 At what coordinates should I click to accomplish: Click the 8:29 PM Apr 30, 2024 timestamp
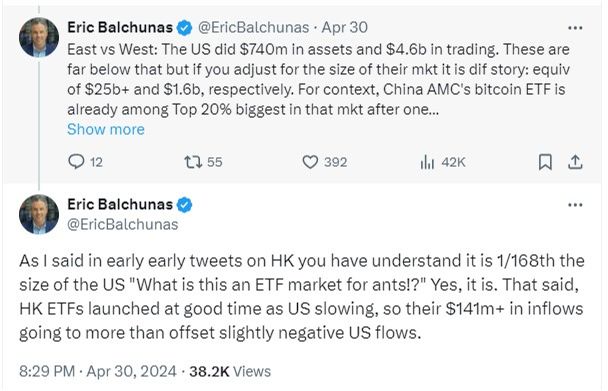point(98,371)
